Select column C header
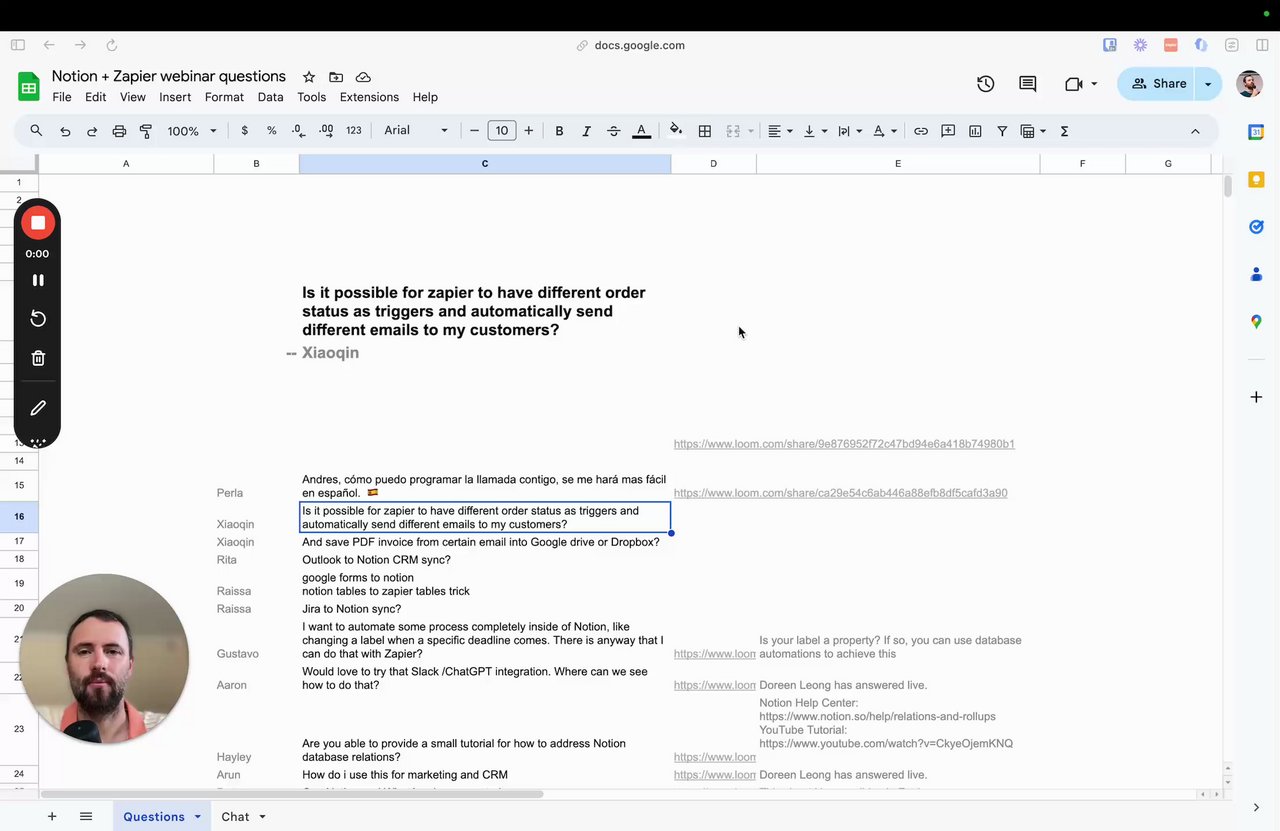The height and width of the screenshot is (831, 1280). coord(485,164)
